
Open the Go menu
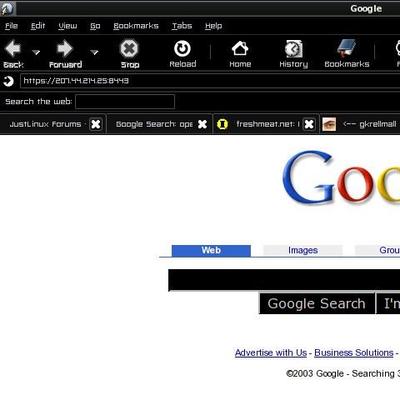(x=95, y=26)
